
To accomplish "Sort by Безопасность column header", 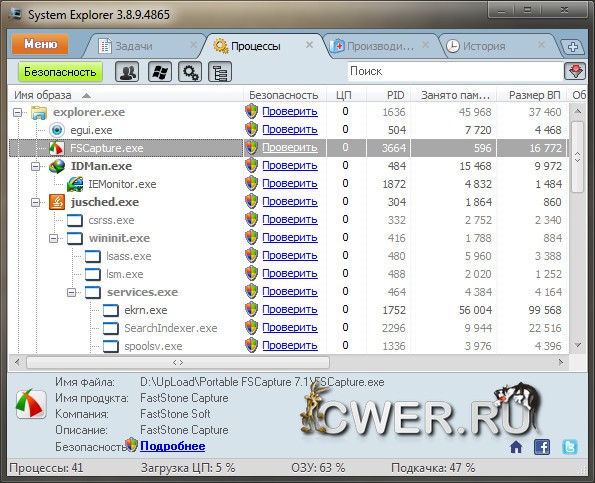I will point(284,95).
